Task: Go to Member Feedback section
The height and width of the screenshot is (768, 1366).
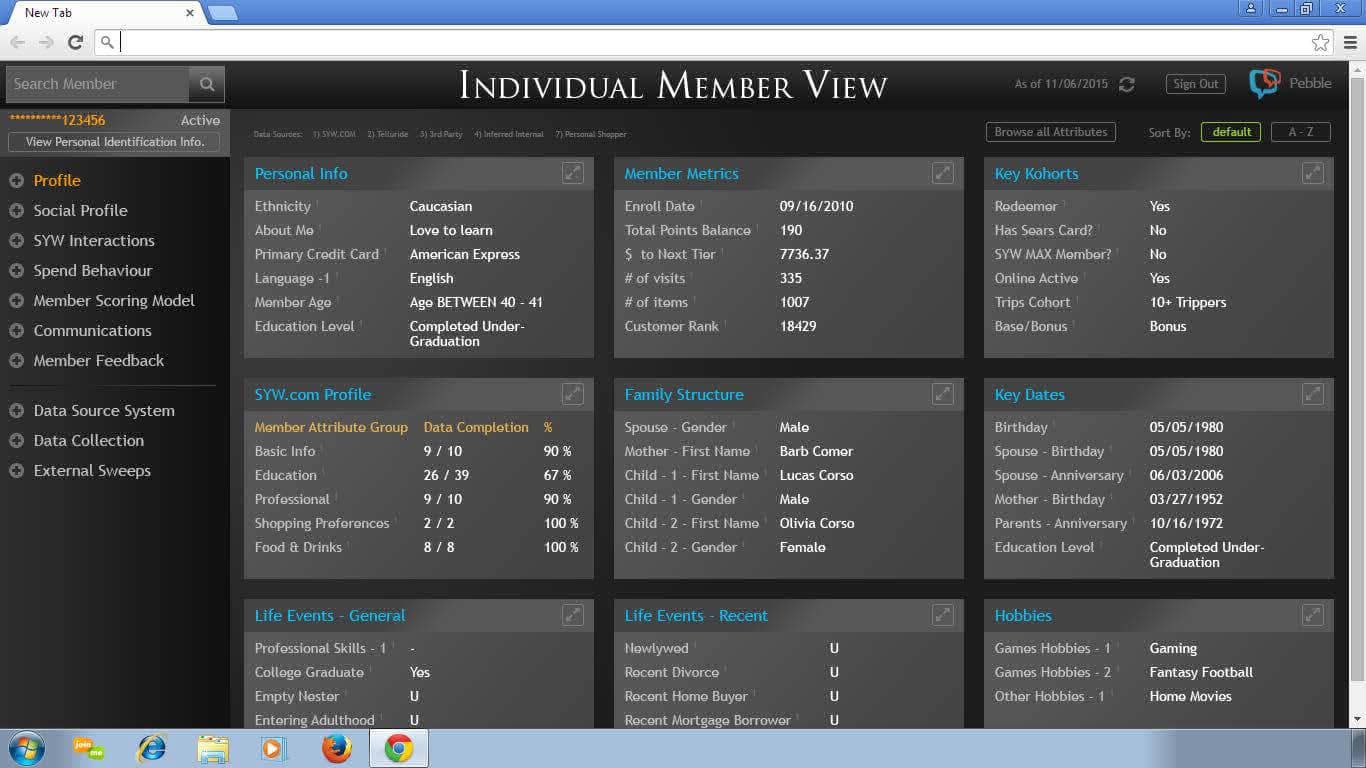Action: click(x=98, y=361)
